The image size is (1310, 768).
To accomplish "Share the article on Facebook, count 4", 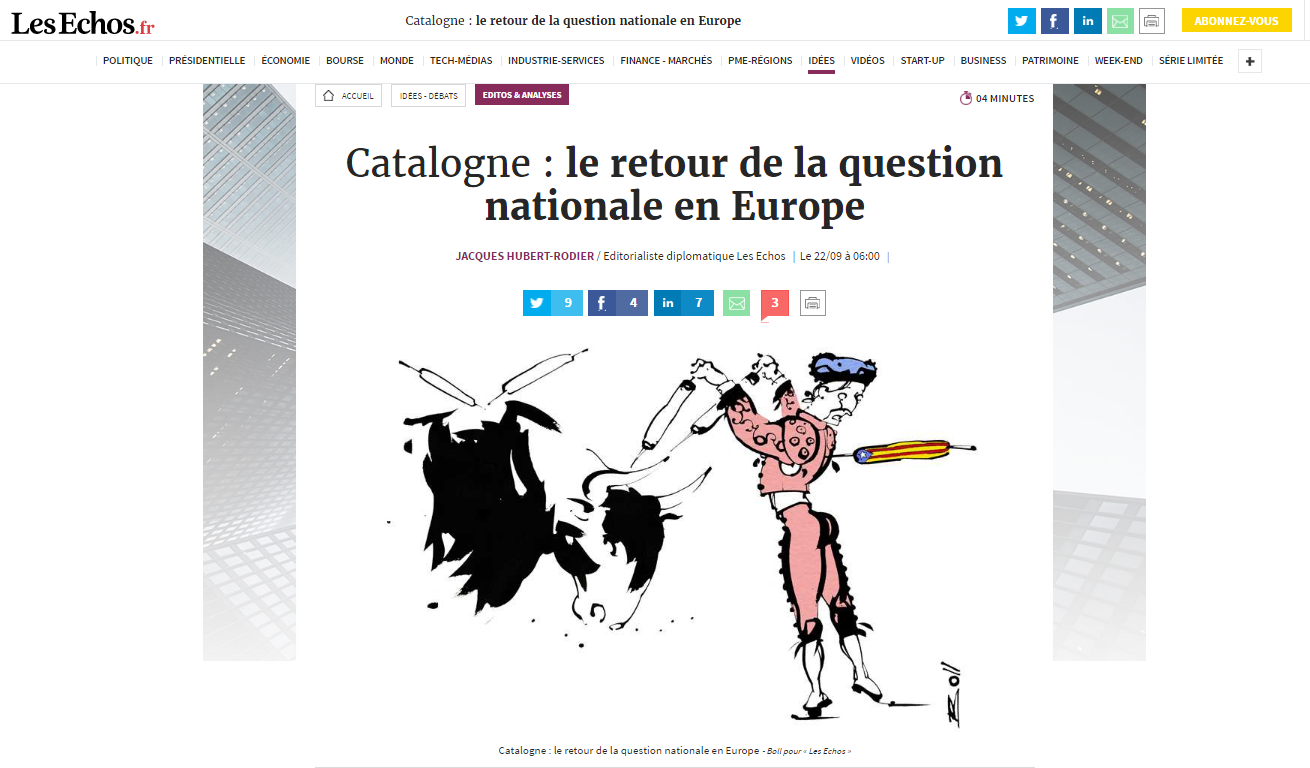I will point(618,303).
